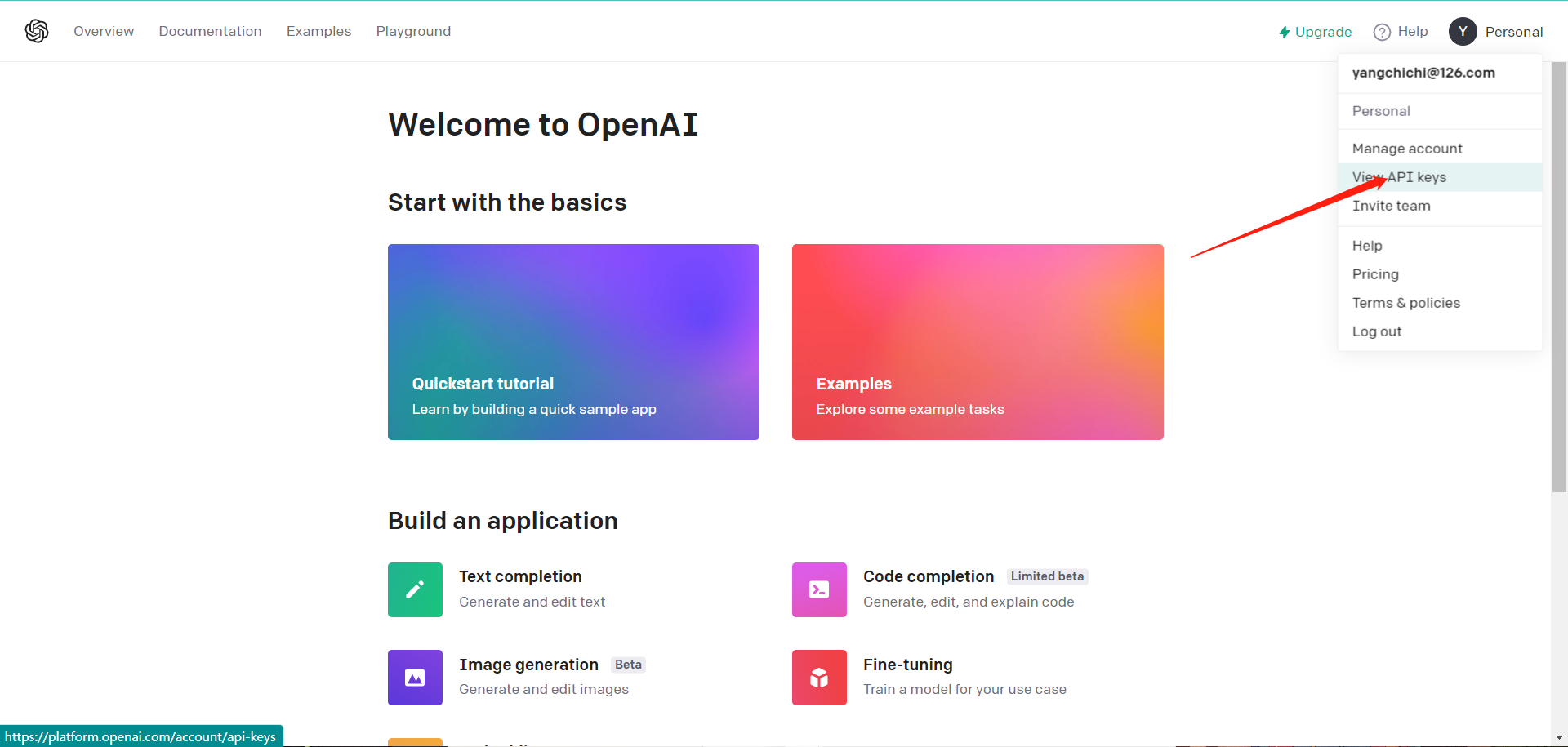Click the Y user avatar icon

click(x=1463, y=32)
